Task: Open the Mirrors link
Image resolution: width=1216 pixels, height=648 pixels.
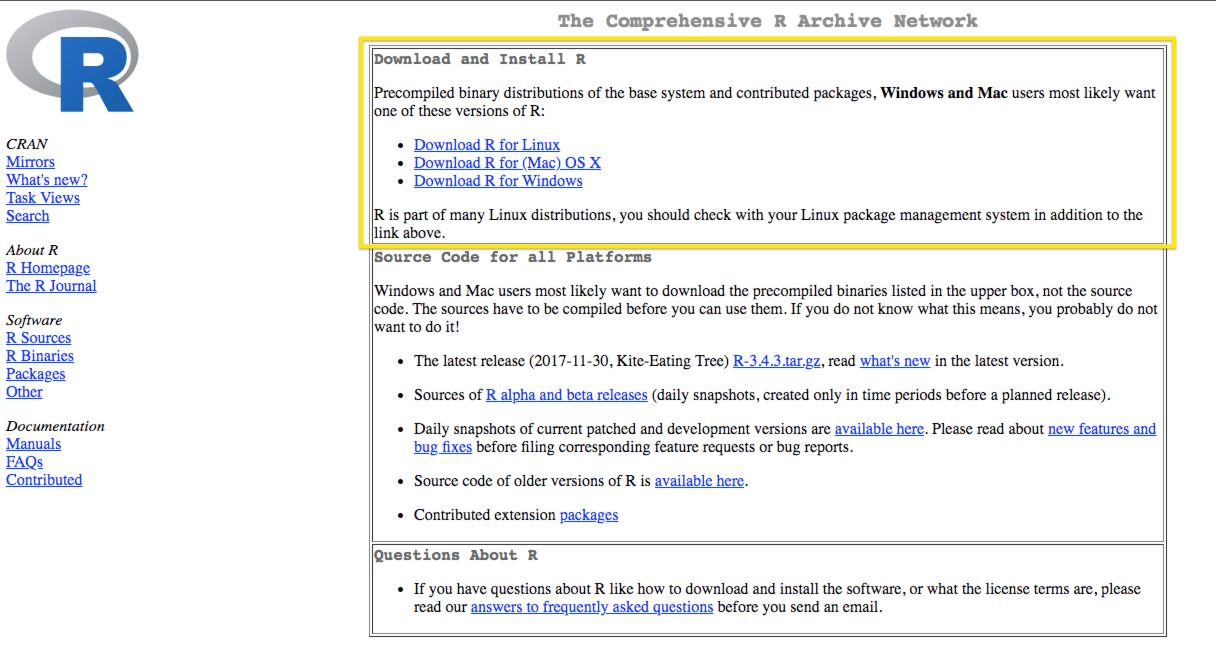Action: pyautogui.click(x=30, y=162)
